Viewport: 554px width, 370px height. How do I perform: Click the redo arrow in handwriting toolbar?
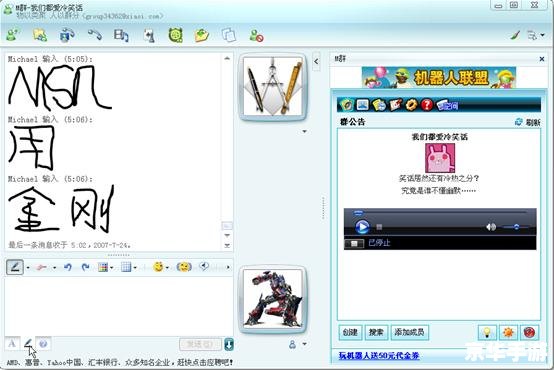coord(85,267)
